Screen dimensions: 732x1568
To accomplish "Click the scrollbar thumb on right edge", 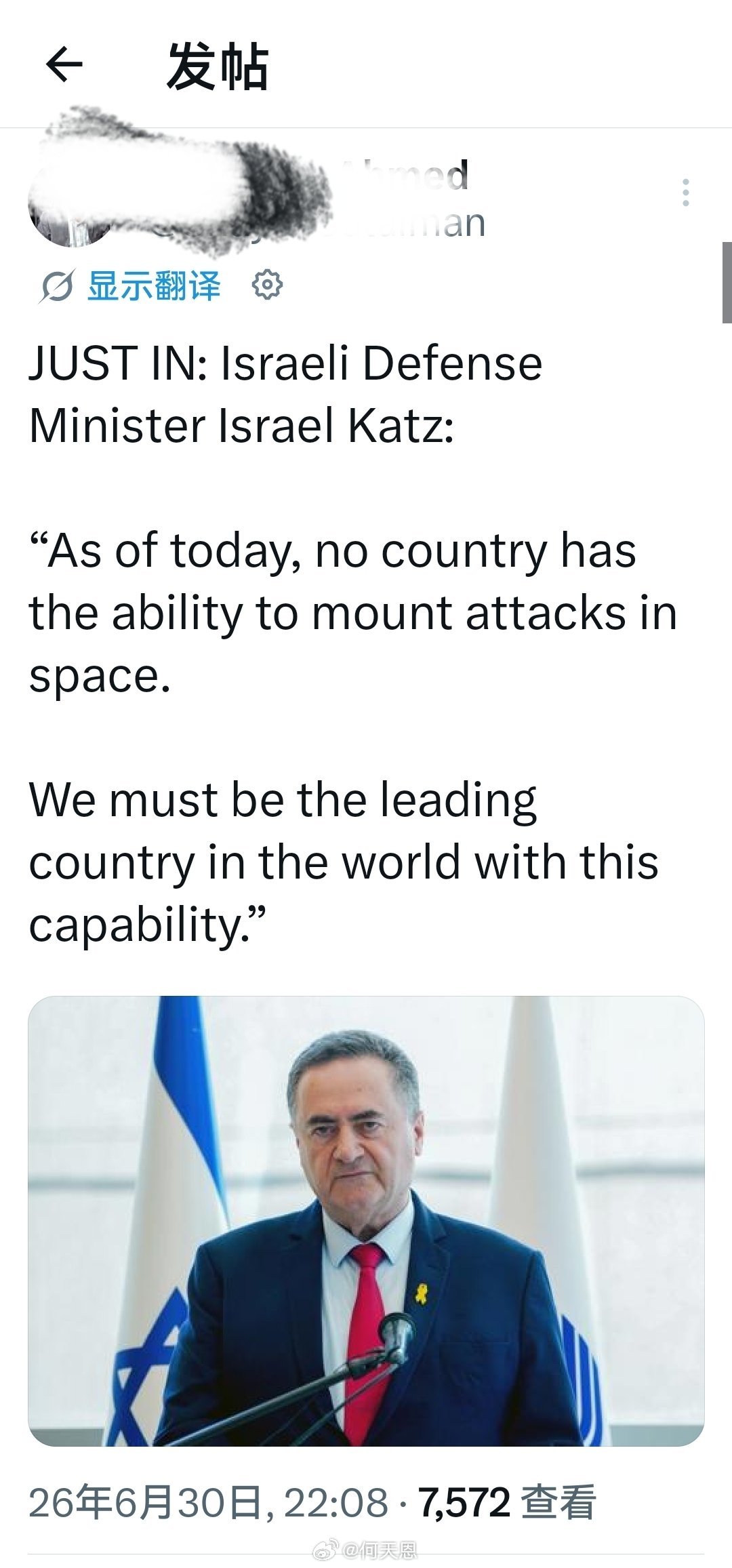I will [727, 282].
